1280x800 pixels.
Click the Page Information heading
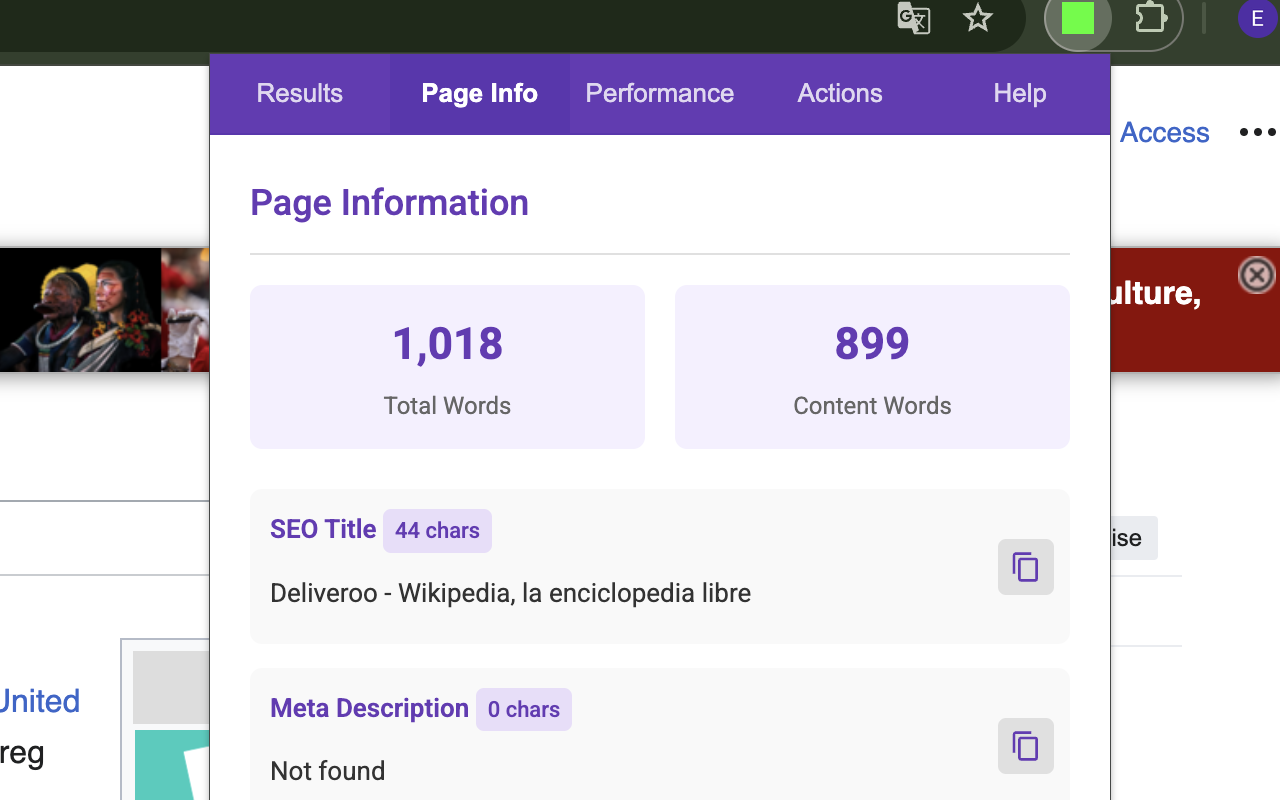[x=389, y=203]
